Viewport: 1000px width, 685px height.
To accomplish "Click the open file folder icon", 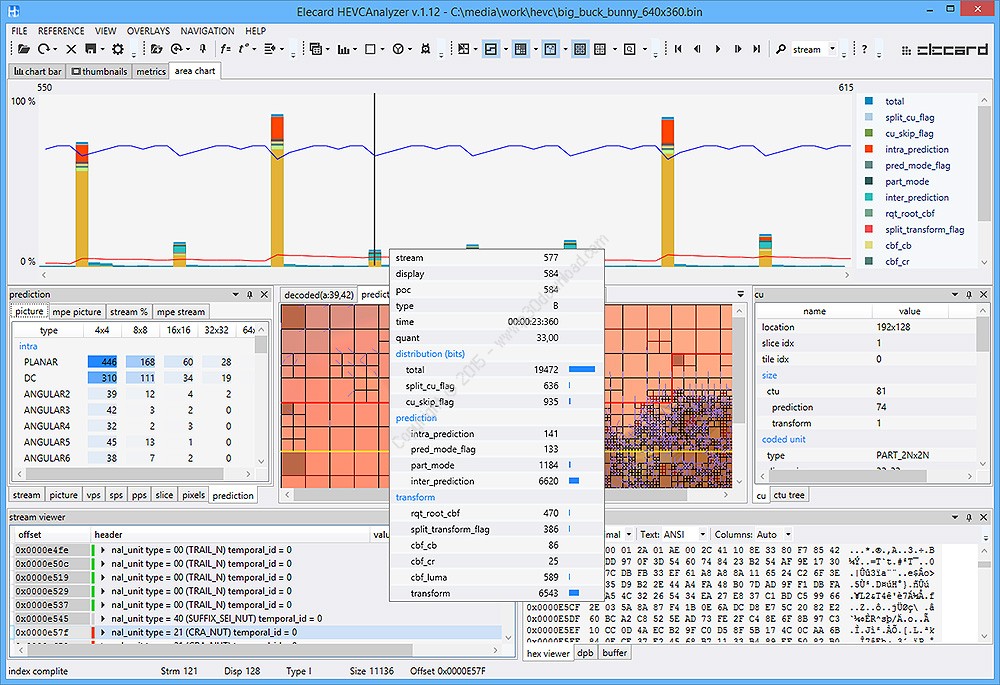I will pos(24,49).
